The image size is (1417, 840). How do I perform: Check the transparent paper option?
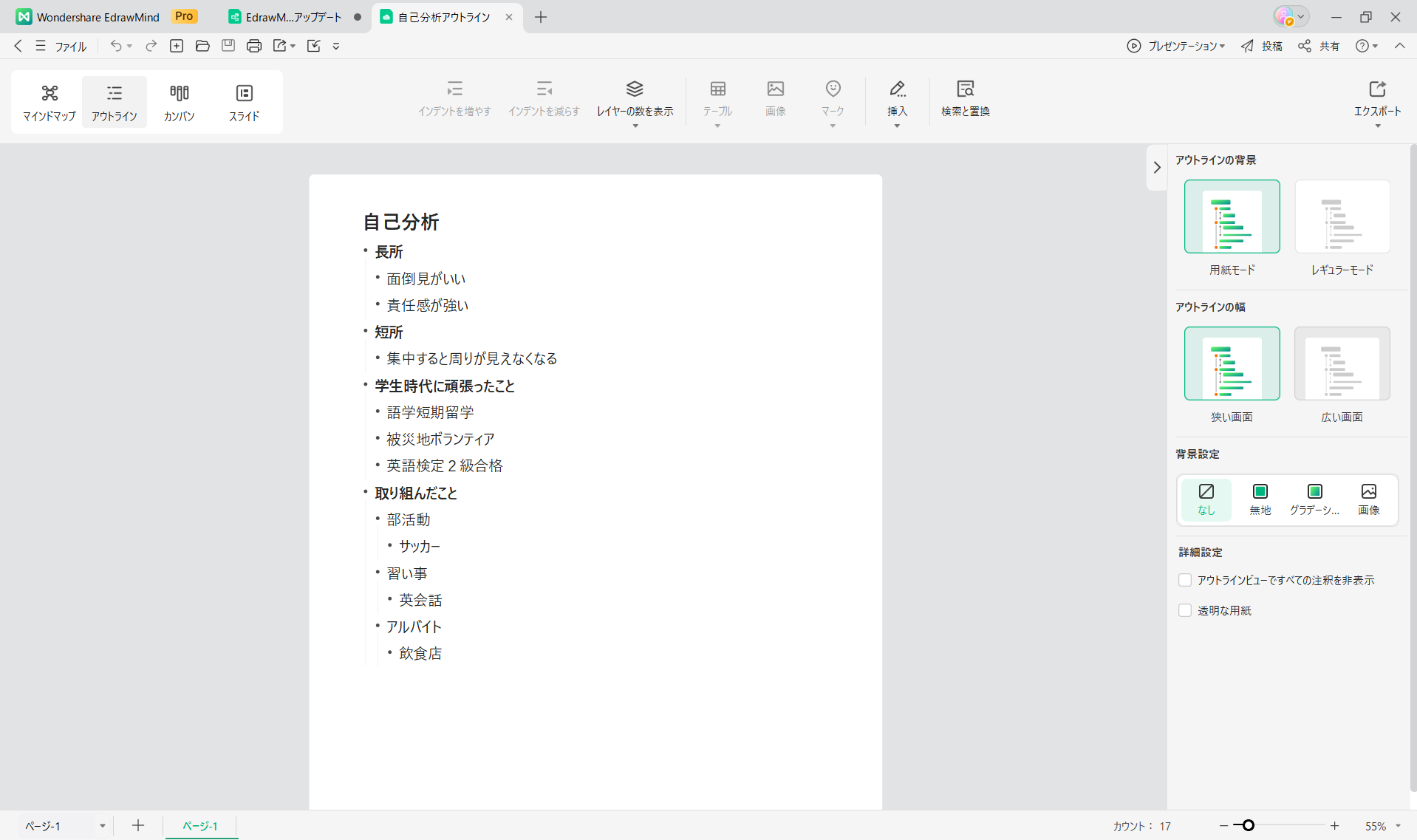pyautogui.click(x=1185, y=611)
